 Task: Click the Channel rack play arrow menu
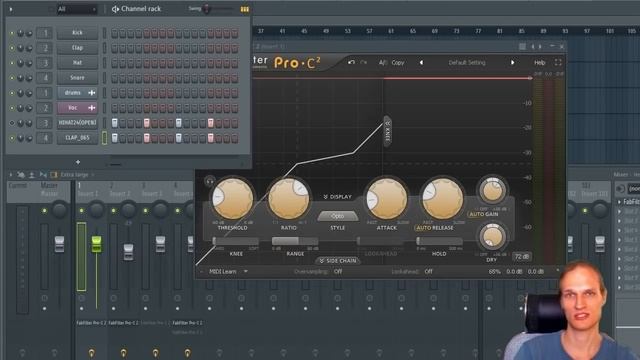pos(11,9)
